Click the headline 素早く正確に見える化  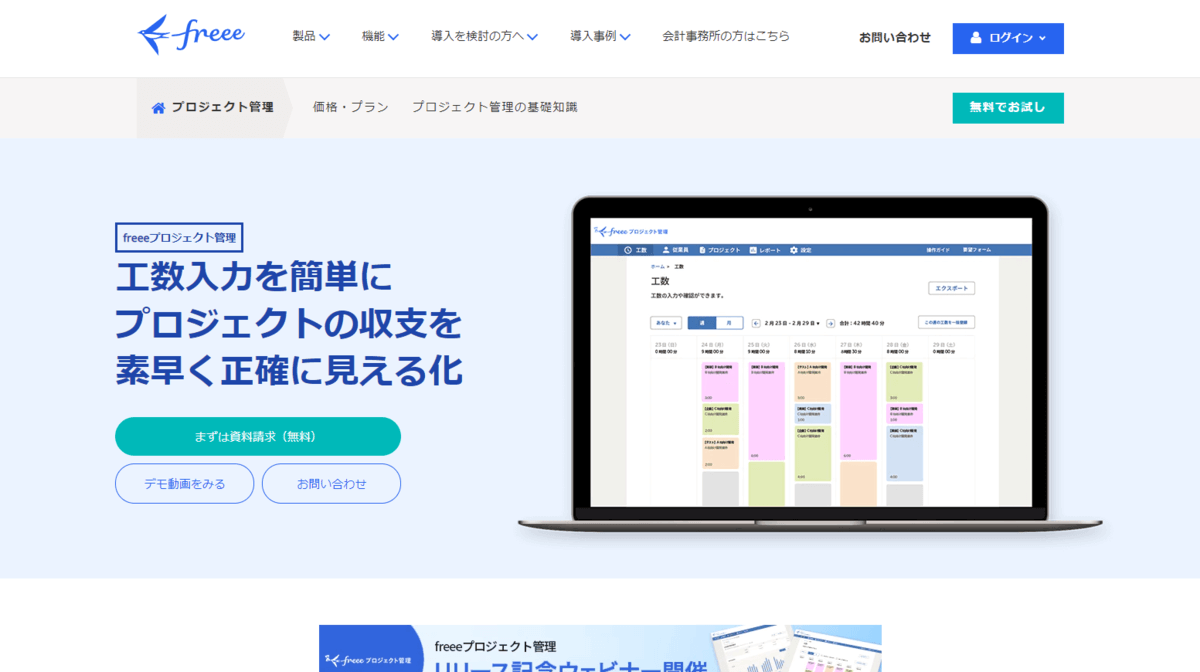tap(289, 369)
